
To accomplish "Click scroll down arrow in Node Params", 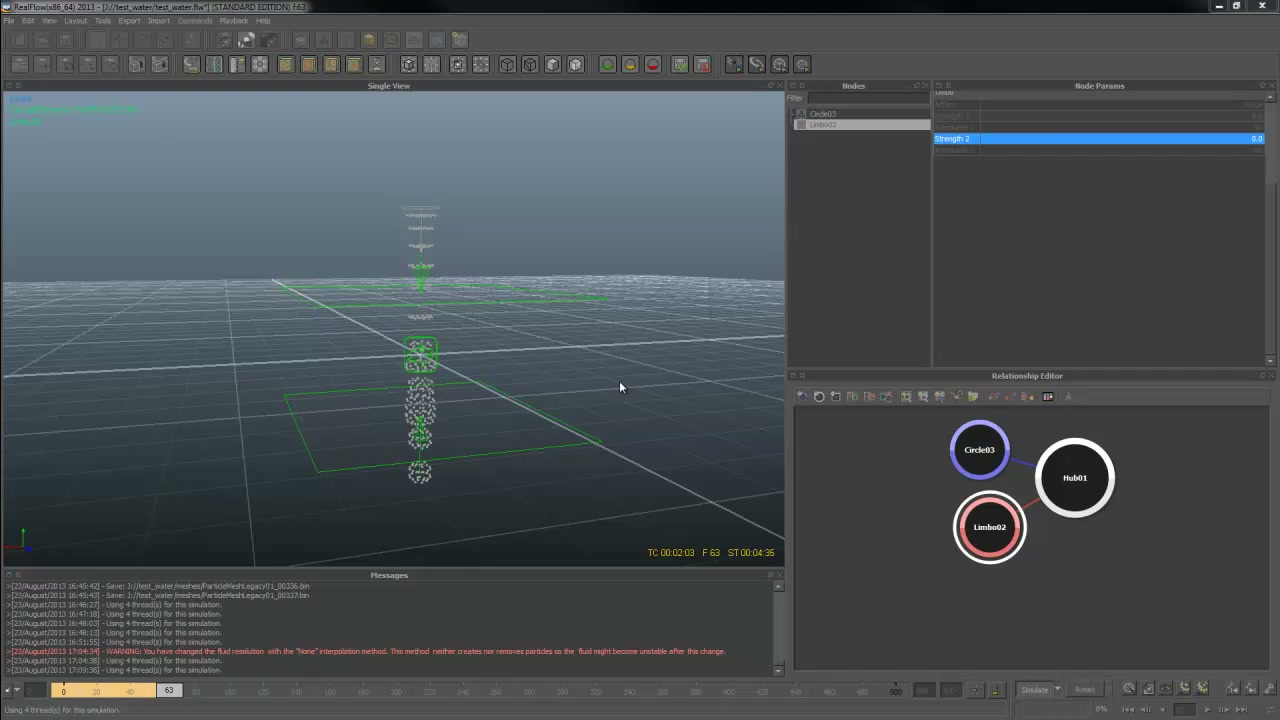I will tap(1271, 361).
